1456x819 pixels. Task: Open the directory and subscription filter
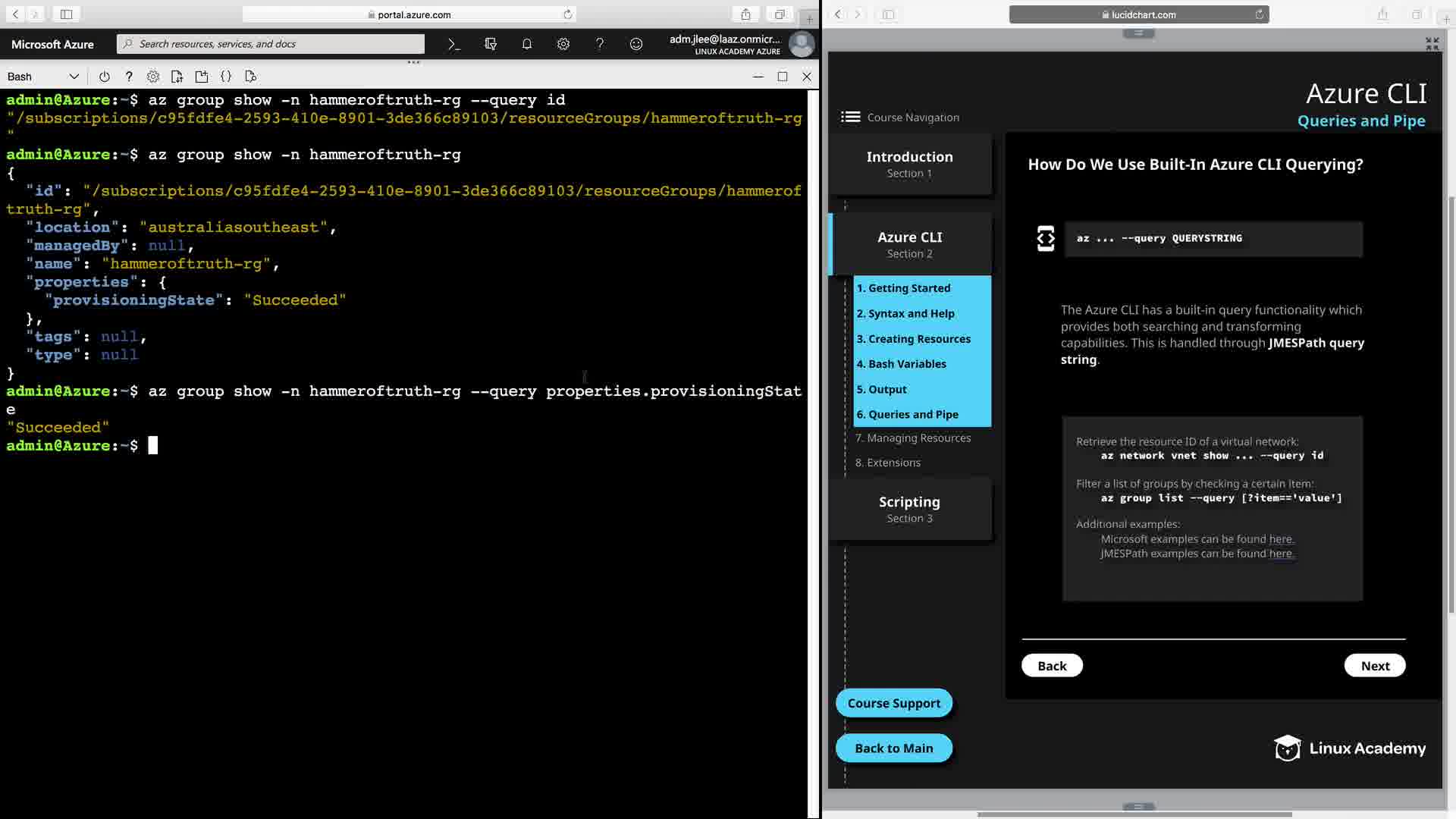[x=491, y=44]
